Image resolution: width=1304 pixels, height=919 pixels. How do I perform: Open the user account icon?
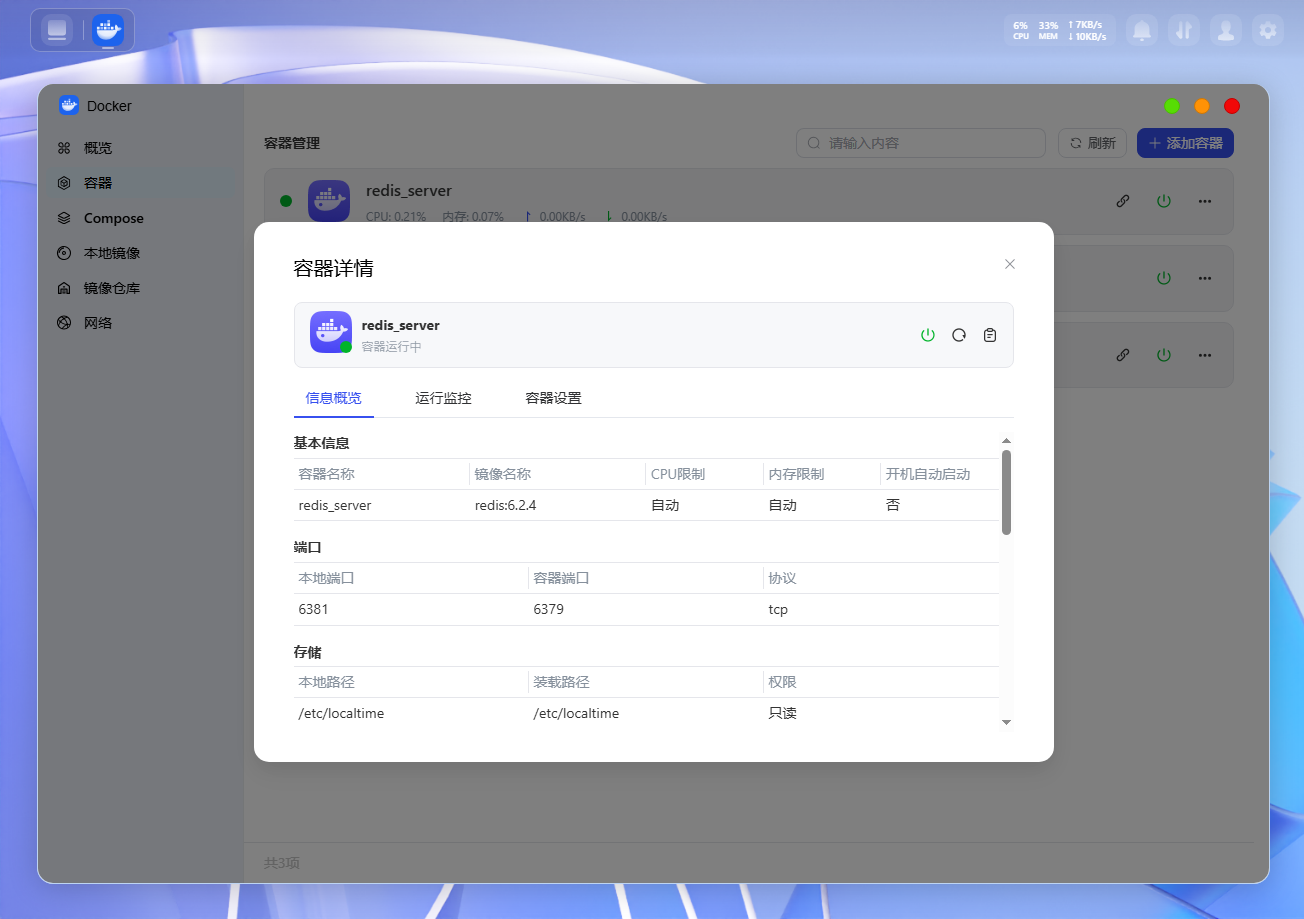(1226, 30)
